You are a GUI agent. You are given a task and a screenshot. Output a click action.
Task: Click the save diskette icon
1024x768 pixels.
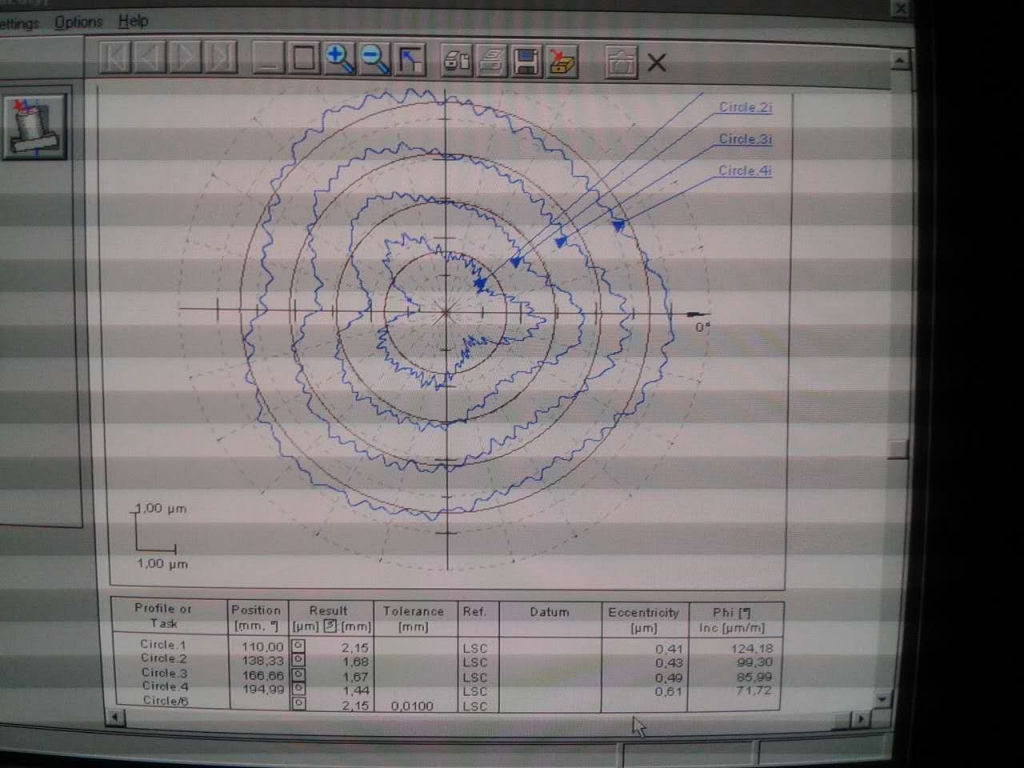coord(526,61)
